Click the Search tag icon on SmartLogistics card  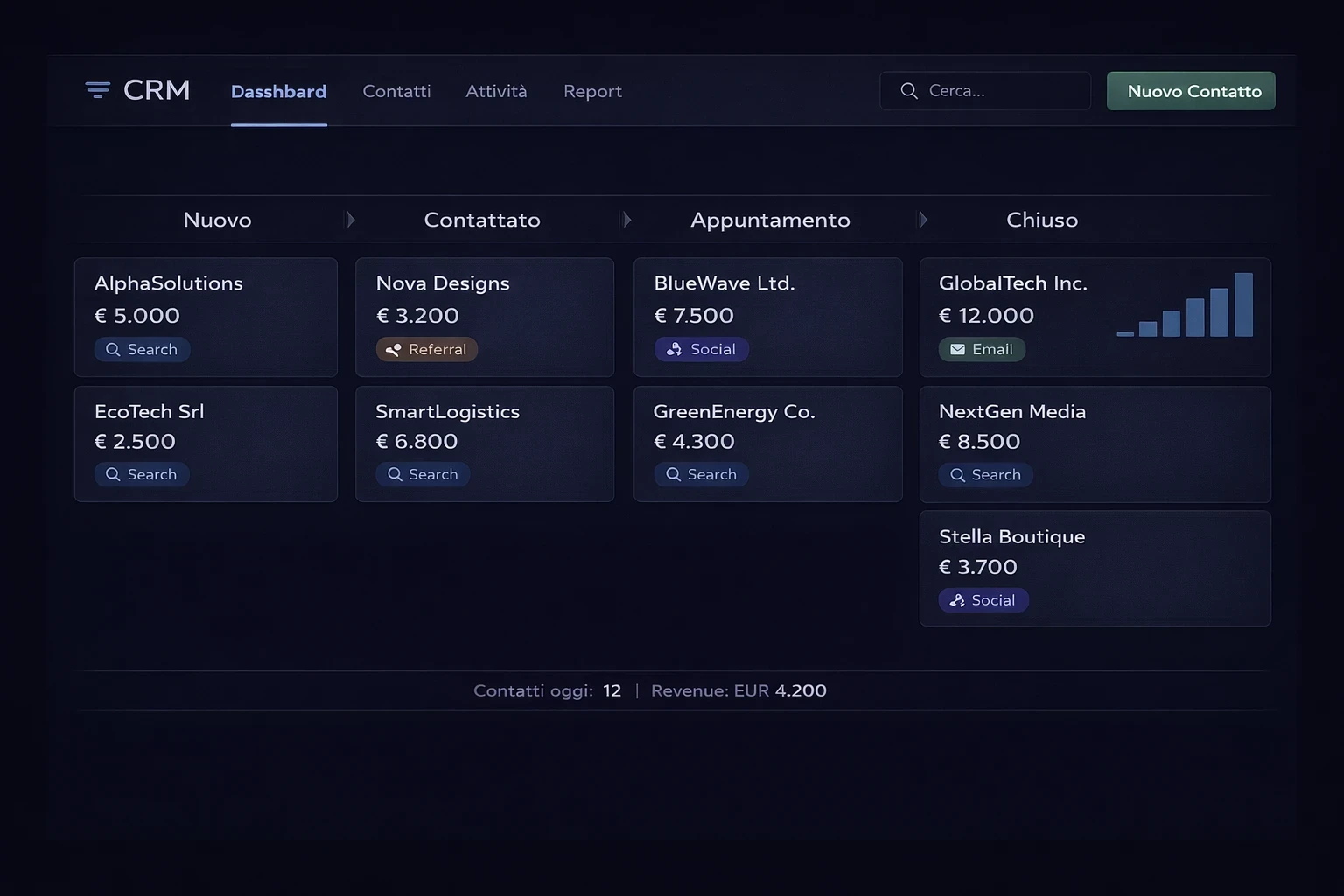click(395, 475)
